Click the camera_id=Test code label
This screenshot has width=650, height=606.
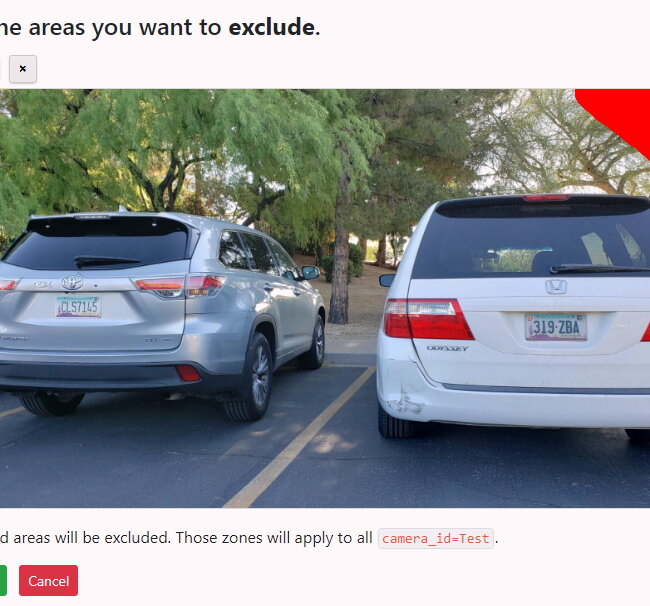click(x=436, y=538)
